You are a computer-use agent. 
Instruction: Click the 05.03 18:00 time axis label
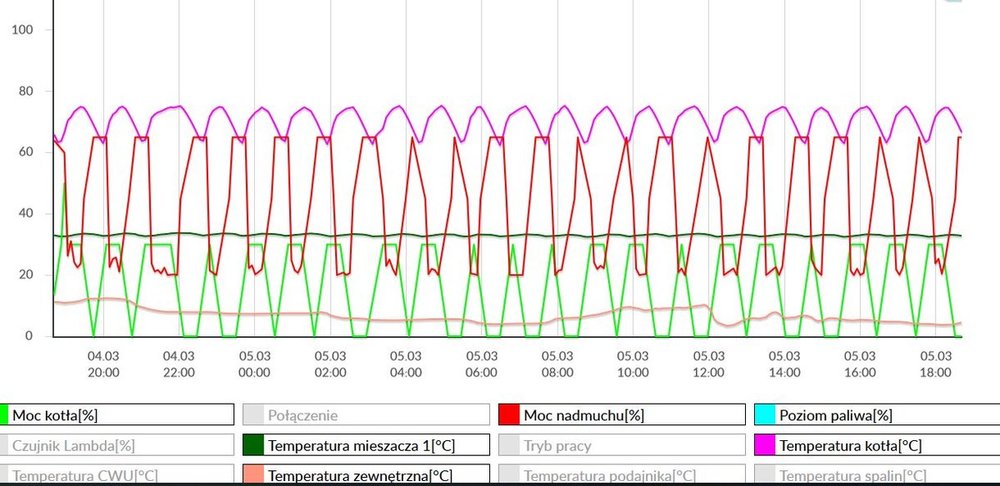pyautogui.click(x=935, y=364)
